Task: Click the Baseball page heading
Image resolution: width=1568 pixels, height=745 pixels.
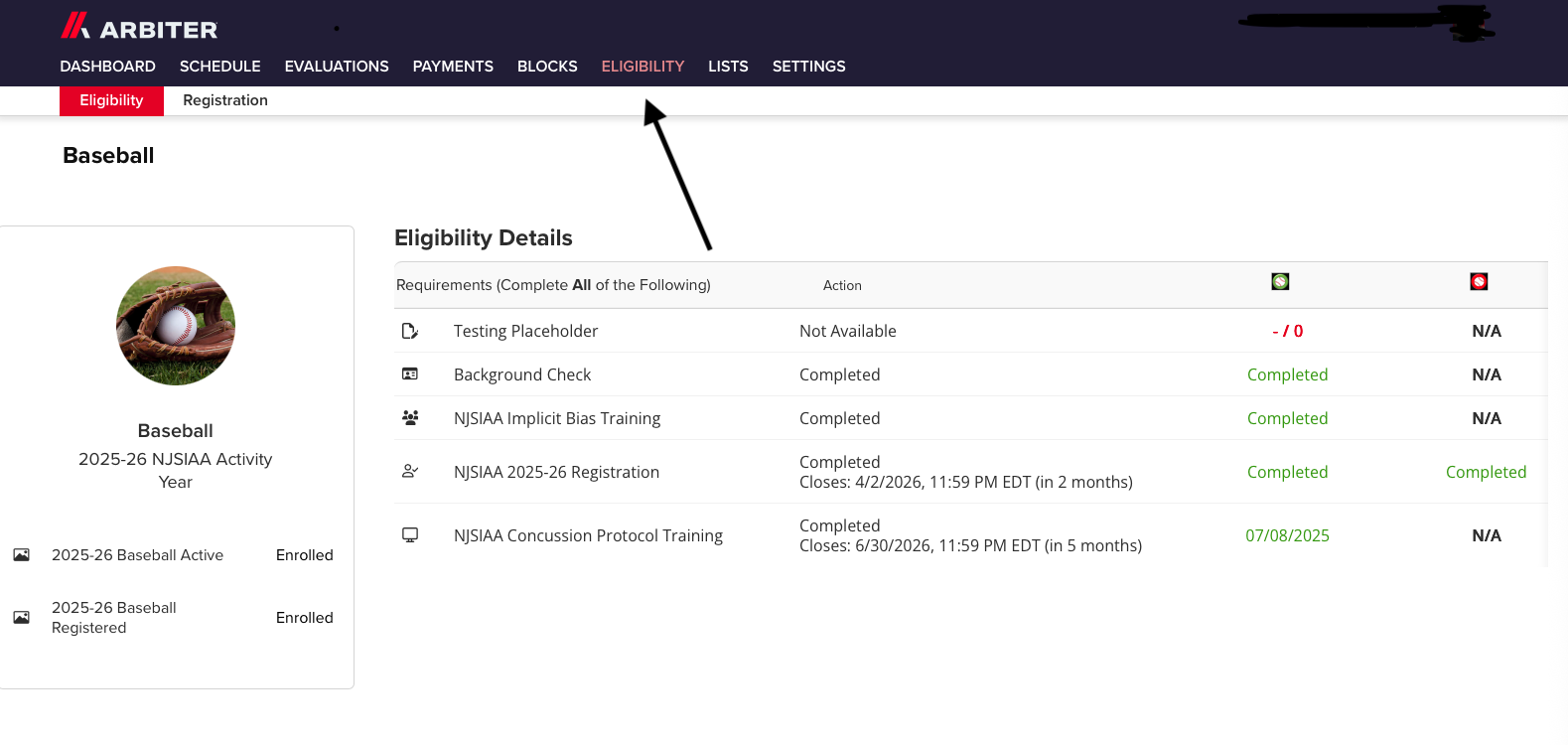Action: coord(108,155)
